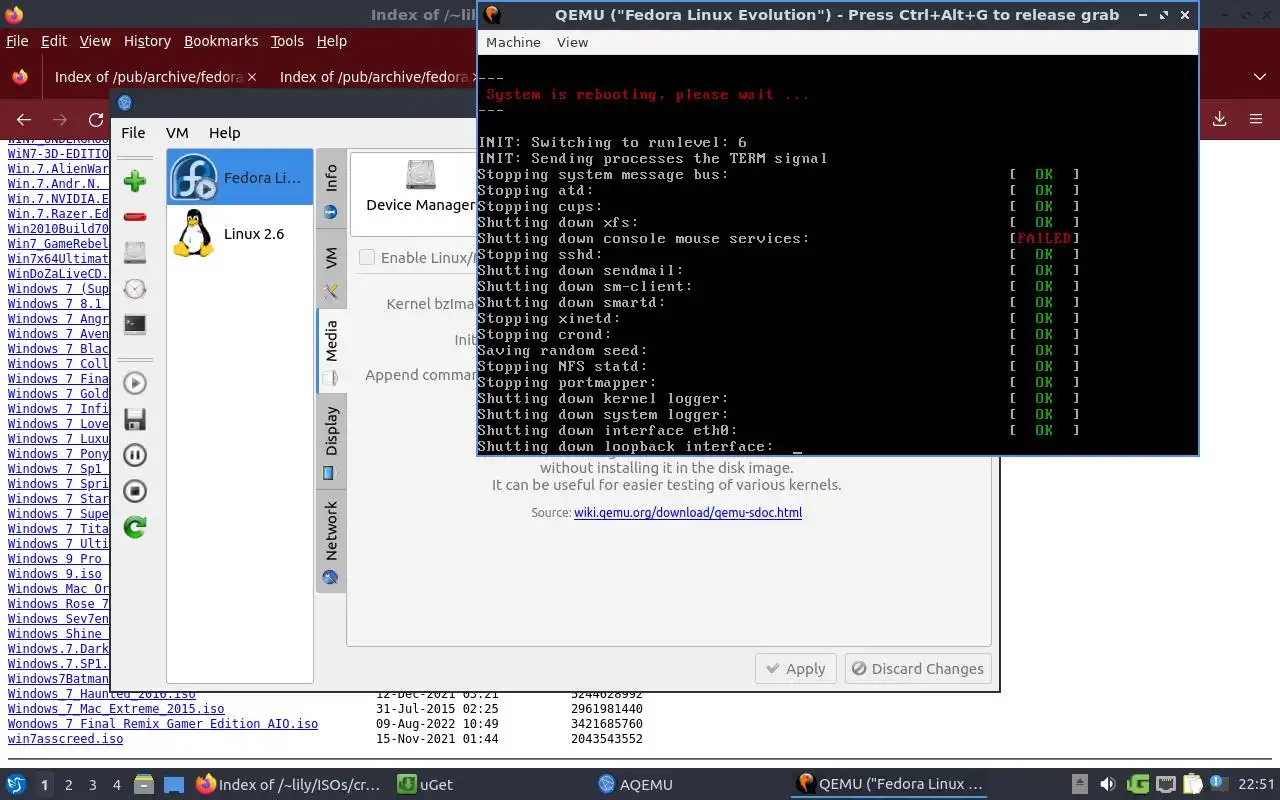Switch to the Firefox taskbar entry
Image resolution: width=1280 pixels, height=800 pixels.
(288, 784)
